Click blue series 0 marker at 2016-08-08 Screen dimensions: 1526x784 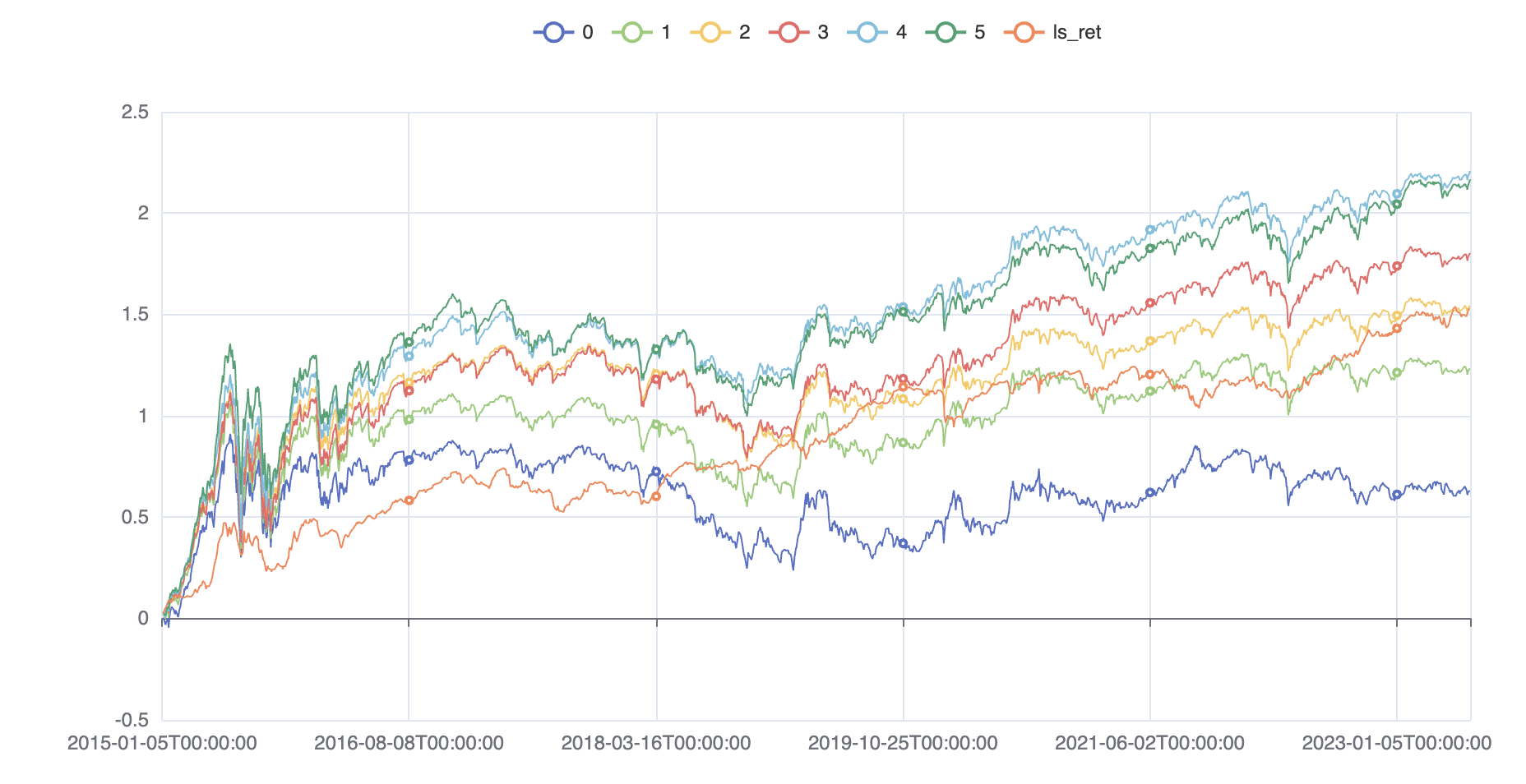[409, 460]
